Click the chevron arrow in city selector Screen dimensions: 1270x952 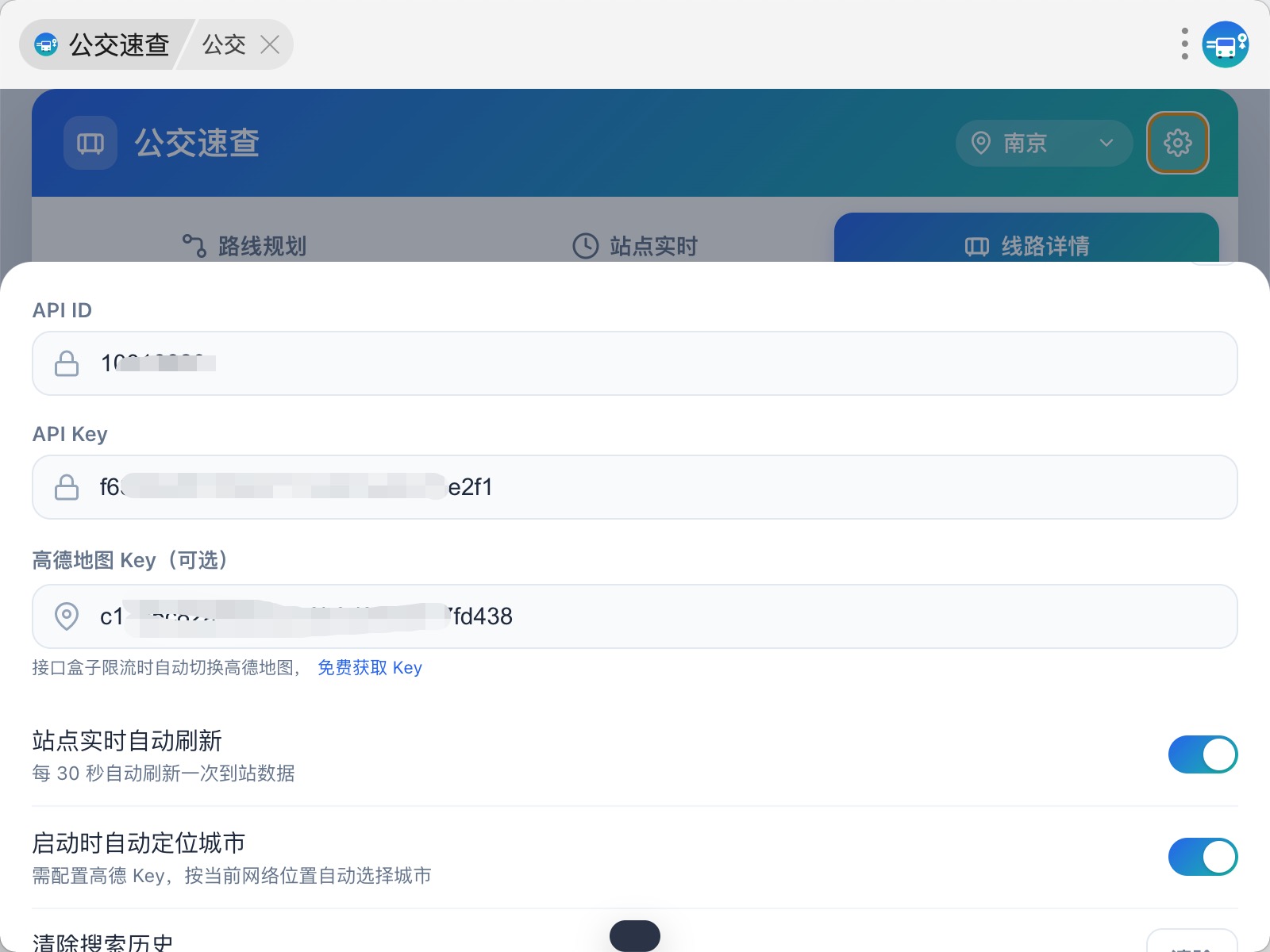[x=1106, y=143]
